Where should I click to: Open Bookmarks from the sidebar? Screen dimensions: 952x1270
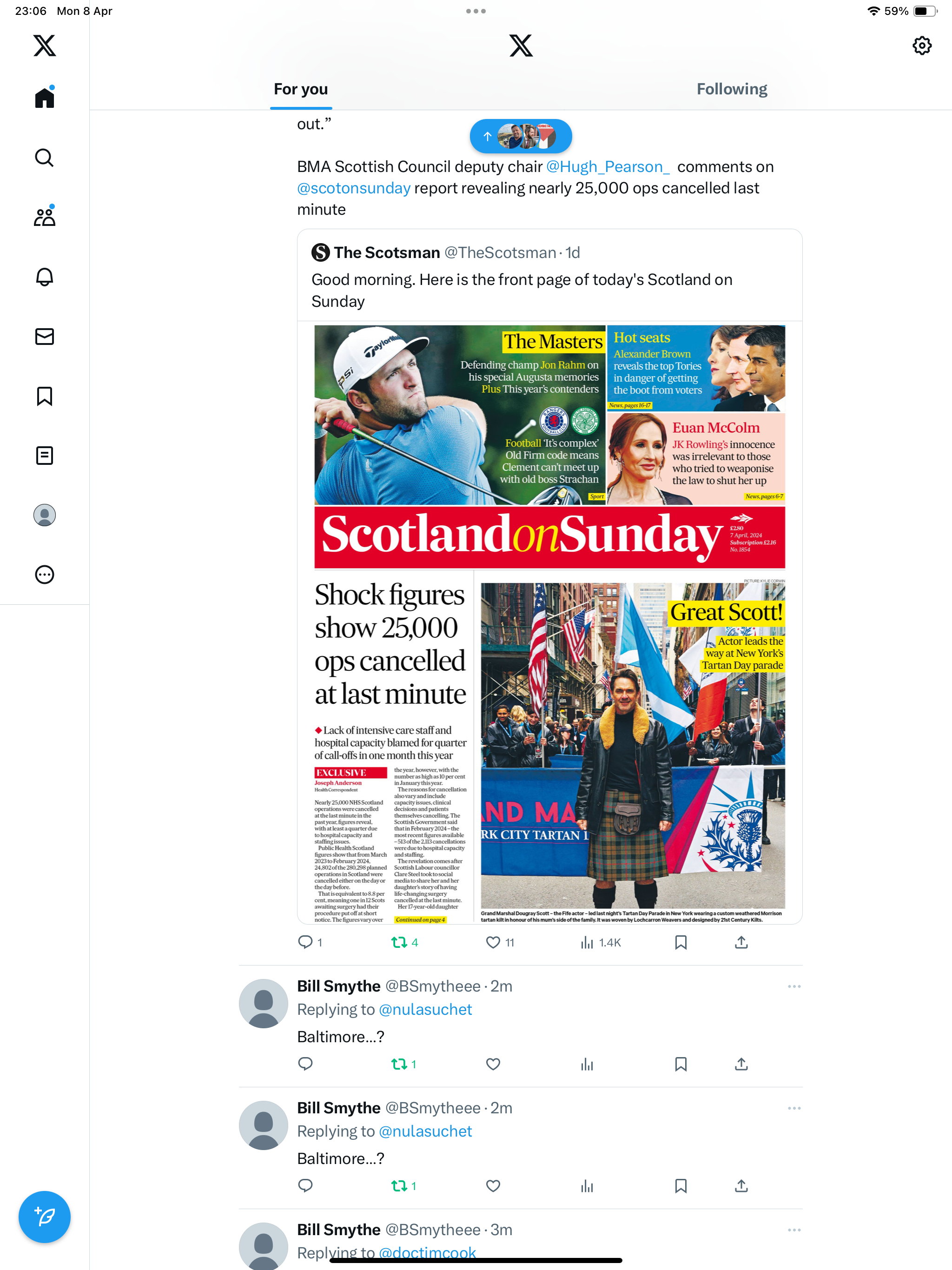pos(44,396)
